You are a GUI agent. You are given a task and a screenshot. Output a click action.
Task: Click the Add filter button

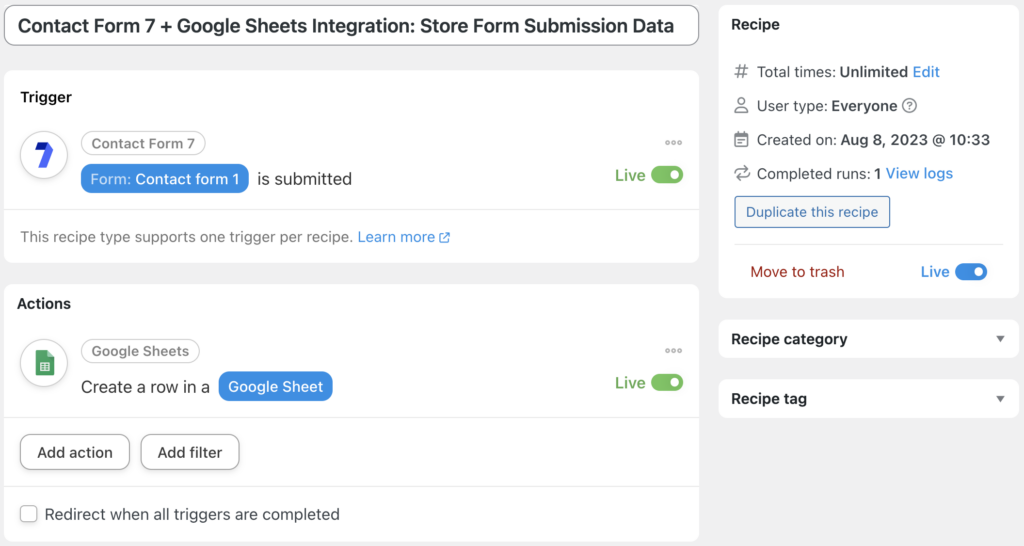(x=190, y=452)
